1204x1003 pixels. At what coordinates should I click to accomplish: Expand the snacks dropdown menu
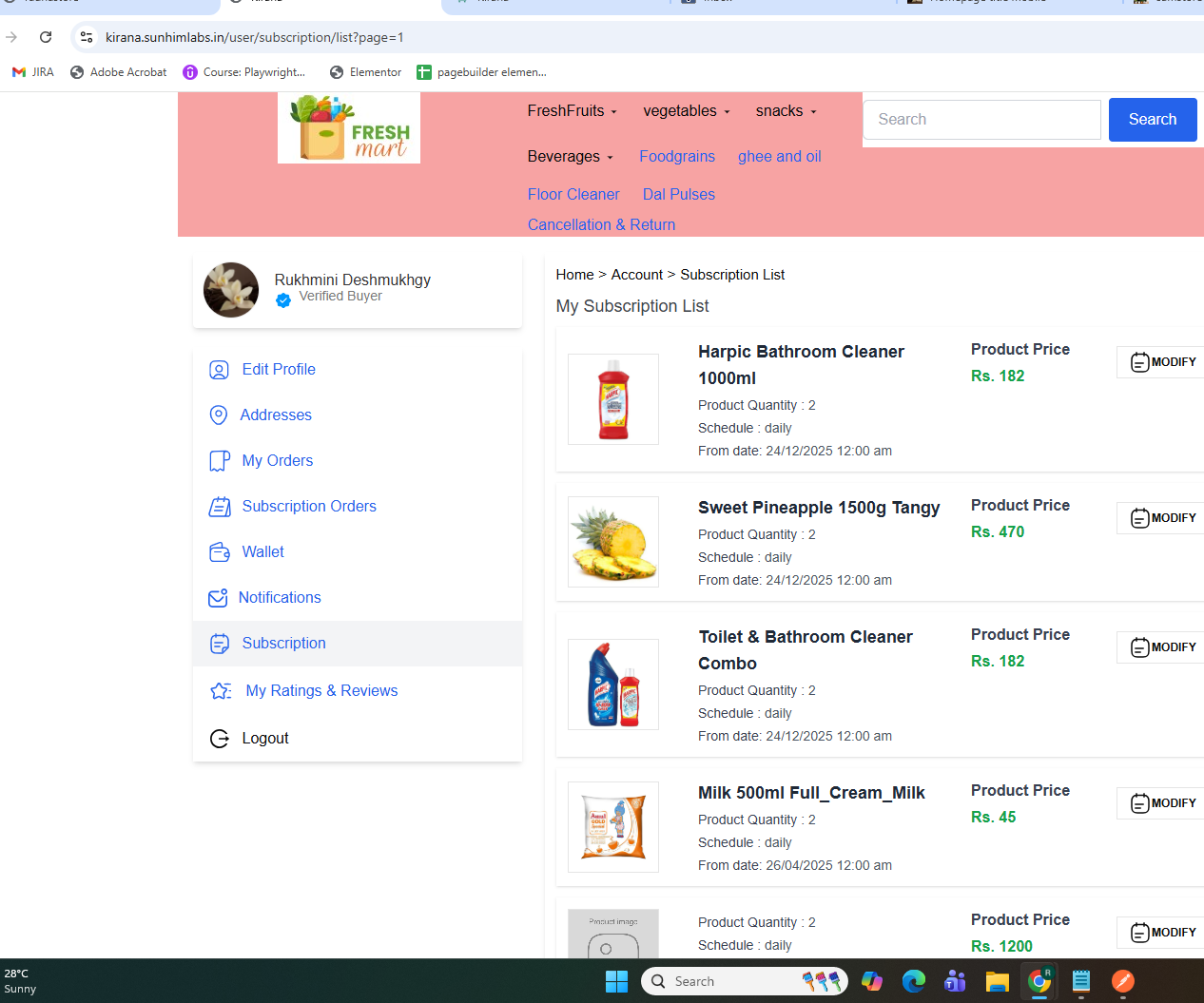coord(786,111)
